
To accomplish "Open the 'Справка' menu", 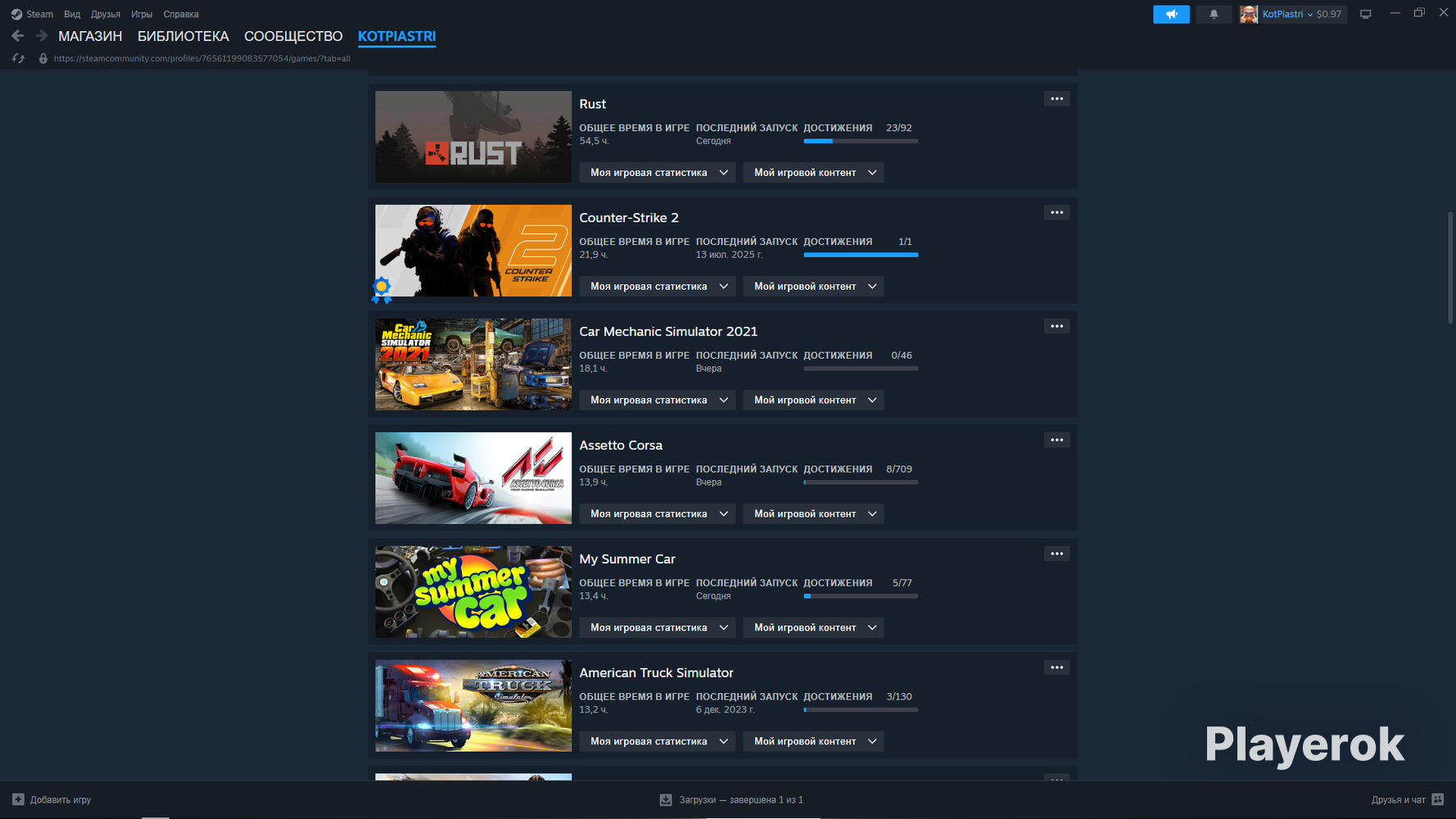I will point(181,14).
